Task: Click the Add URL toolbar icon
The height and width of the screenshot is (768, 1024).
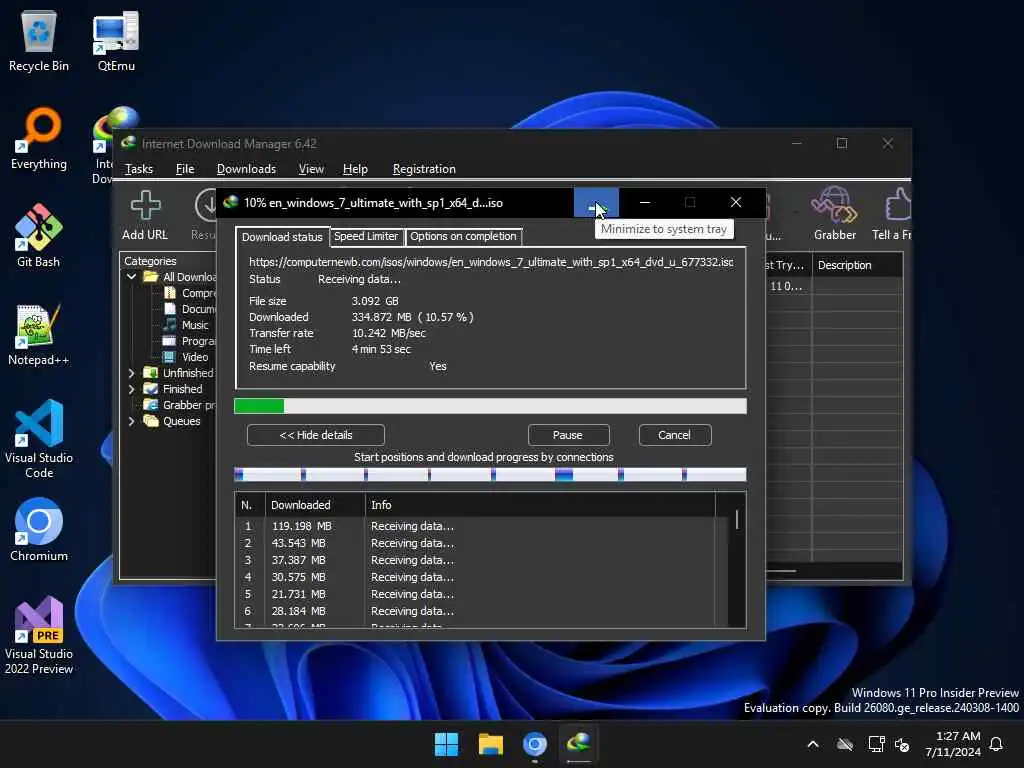Action: click(145, 216)
